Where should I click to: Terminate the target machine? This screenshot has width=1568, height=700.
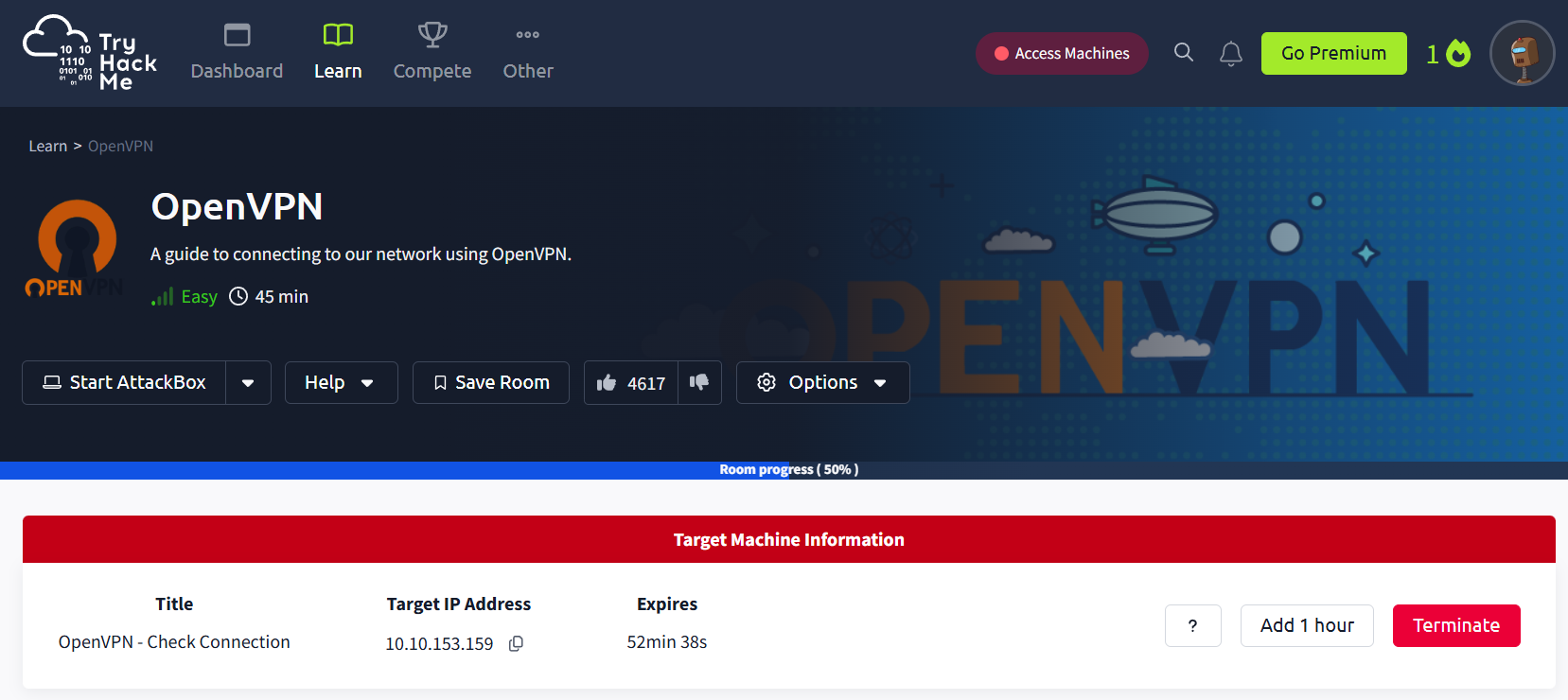(x=1456, y=625)
